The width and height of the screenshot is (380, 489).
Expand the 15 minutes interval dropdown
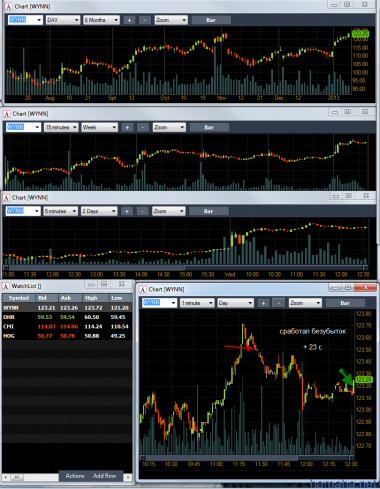click(61, 127)
